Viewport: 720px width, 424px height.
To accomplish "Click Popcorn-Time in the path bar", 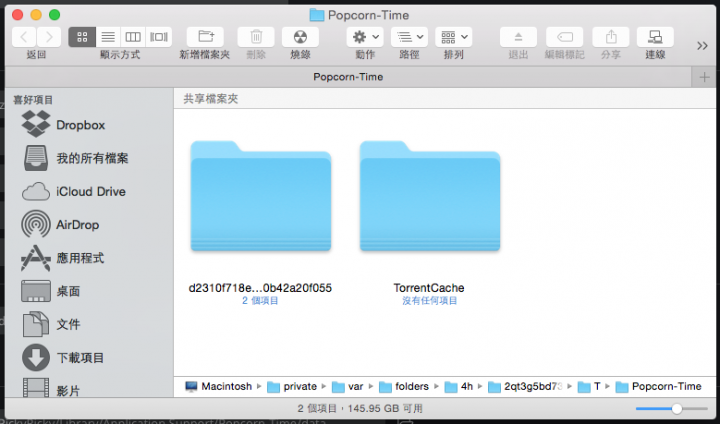I will click(658, 386).
